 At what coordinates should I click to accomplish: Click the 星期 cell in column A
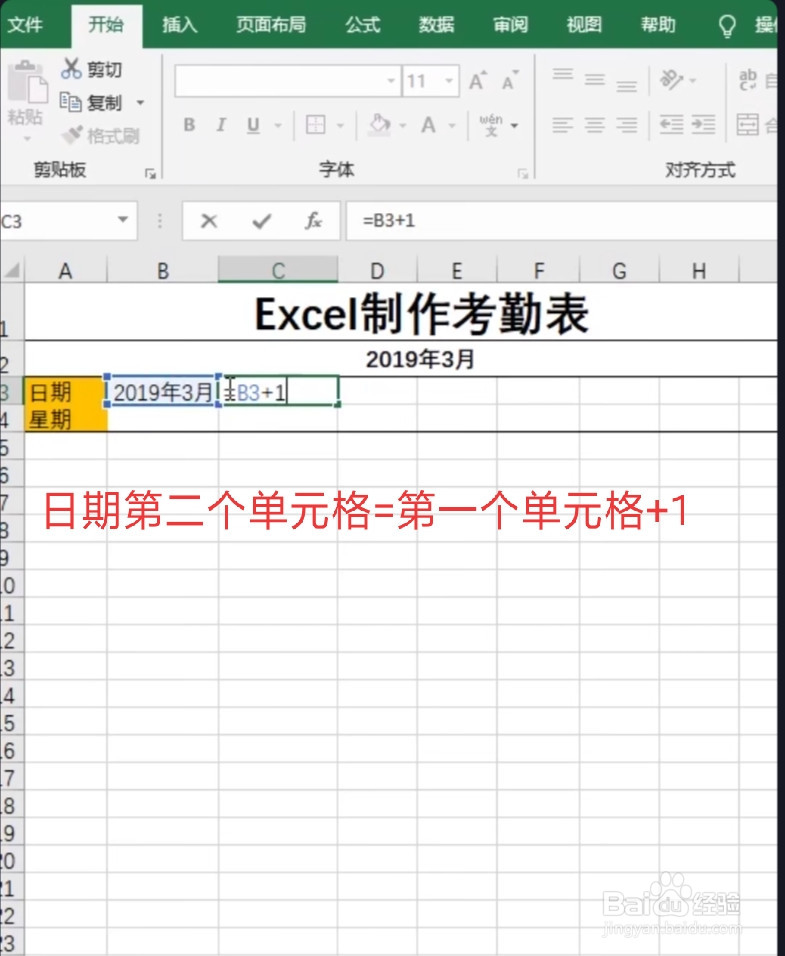click(x=65, y=419)
